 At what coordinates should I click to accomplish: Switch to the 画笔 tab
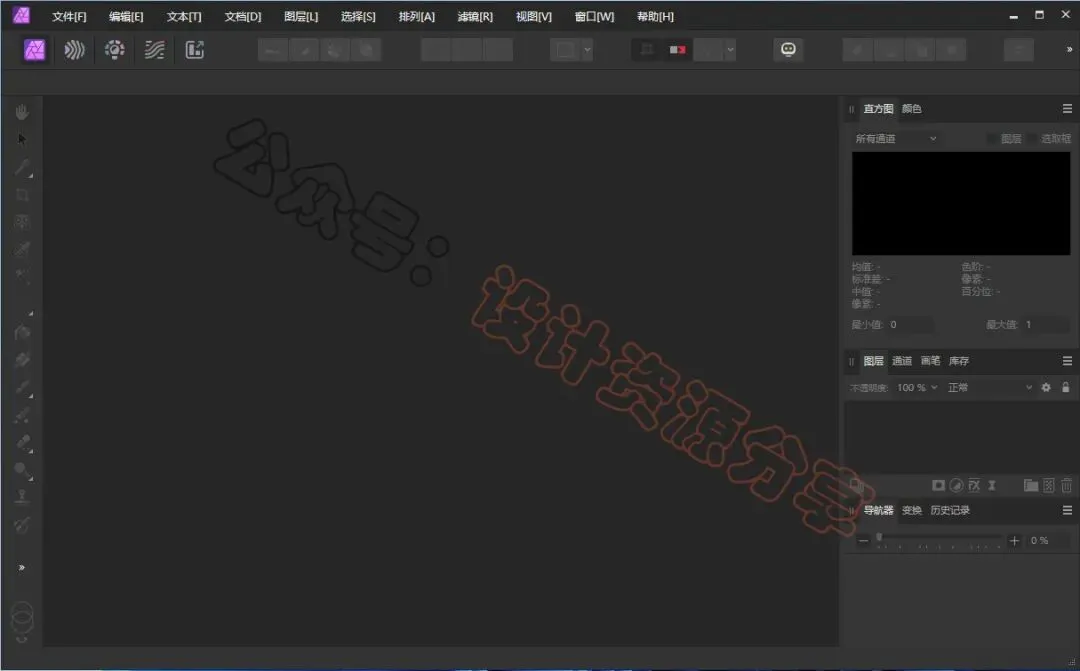[930, 361]
